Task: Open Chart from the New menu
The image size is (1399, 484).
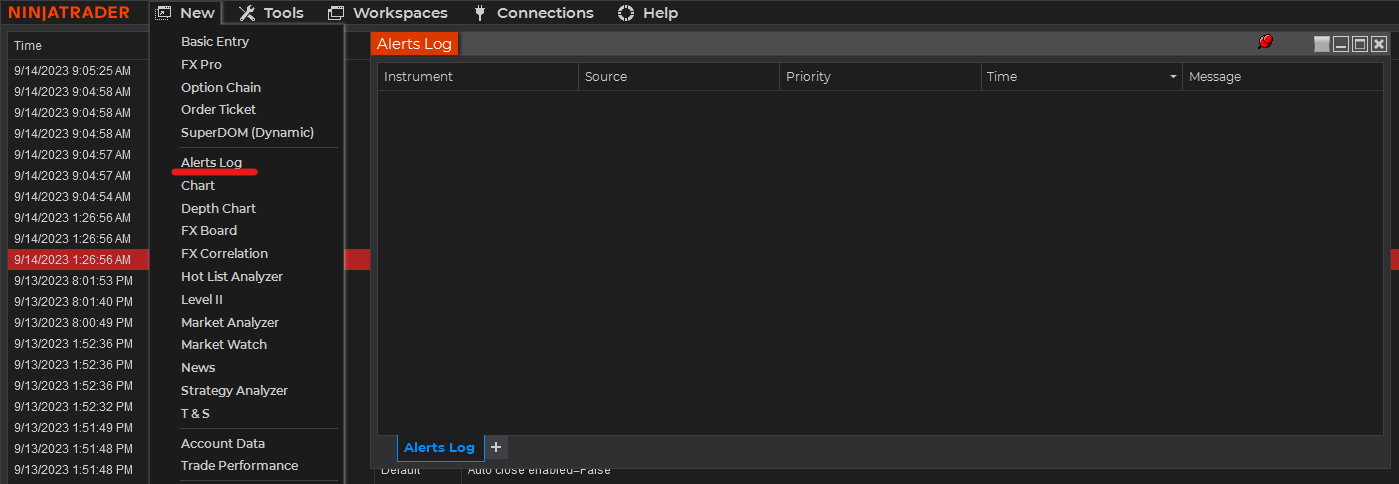Action: pos(198,185)
